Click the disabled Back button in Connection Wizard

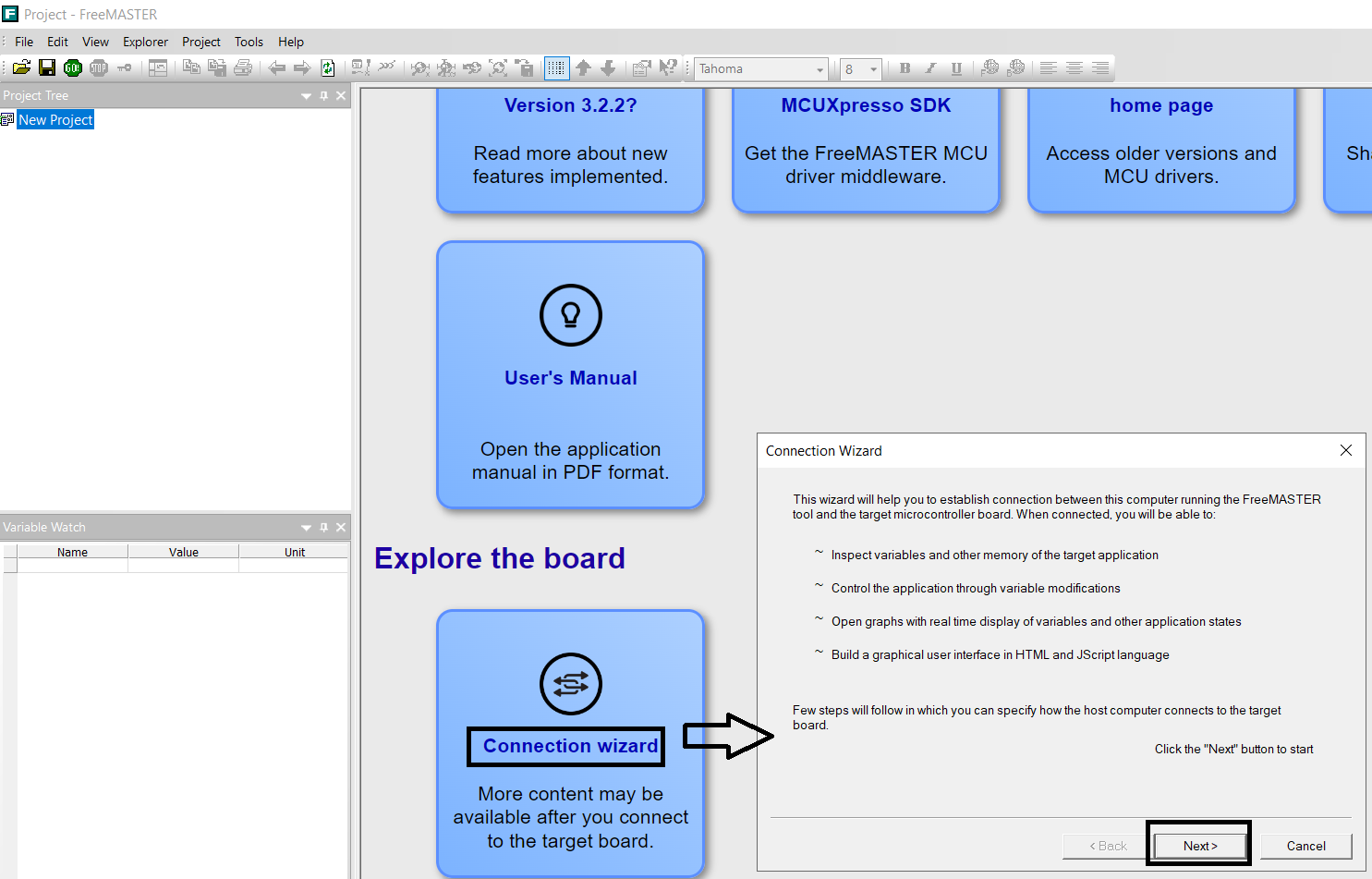(x=1108, y=846)
